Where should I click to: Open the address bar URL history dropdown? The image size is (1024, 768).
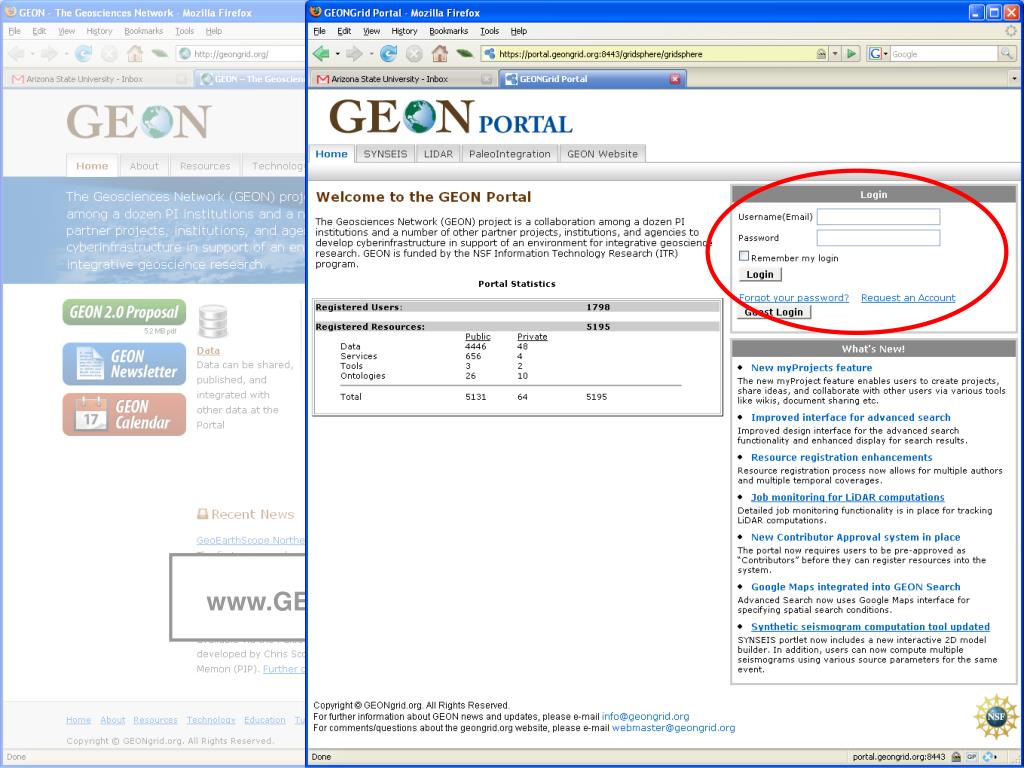point(835,54)
